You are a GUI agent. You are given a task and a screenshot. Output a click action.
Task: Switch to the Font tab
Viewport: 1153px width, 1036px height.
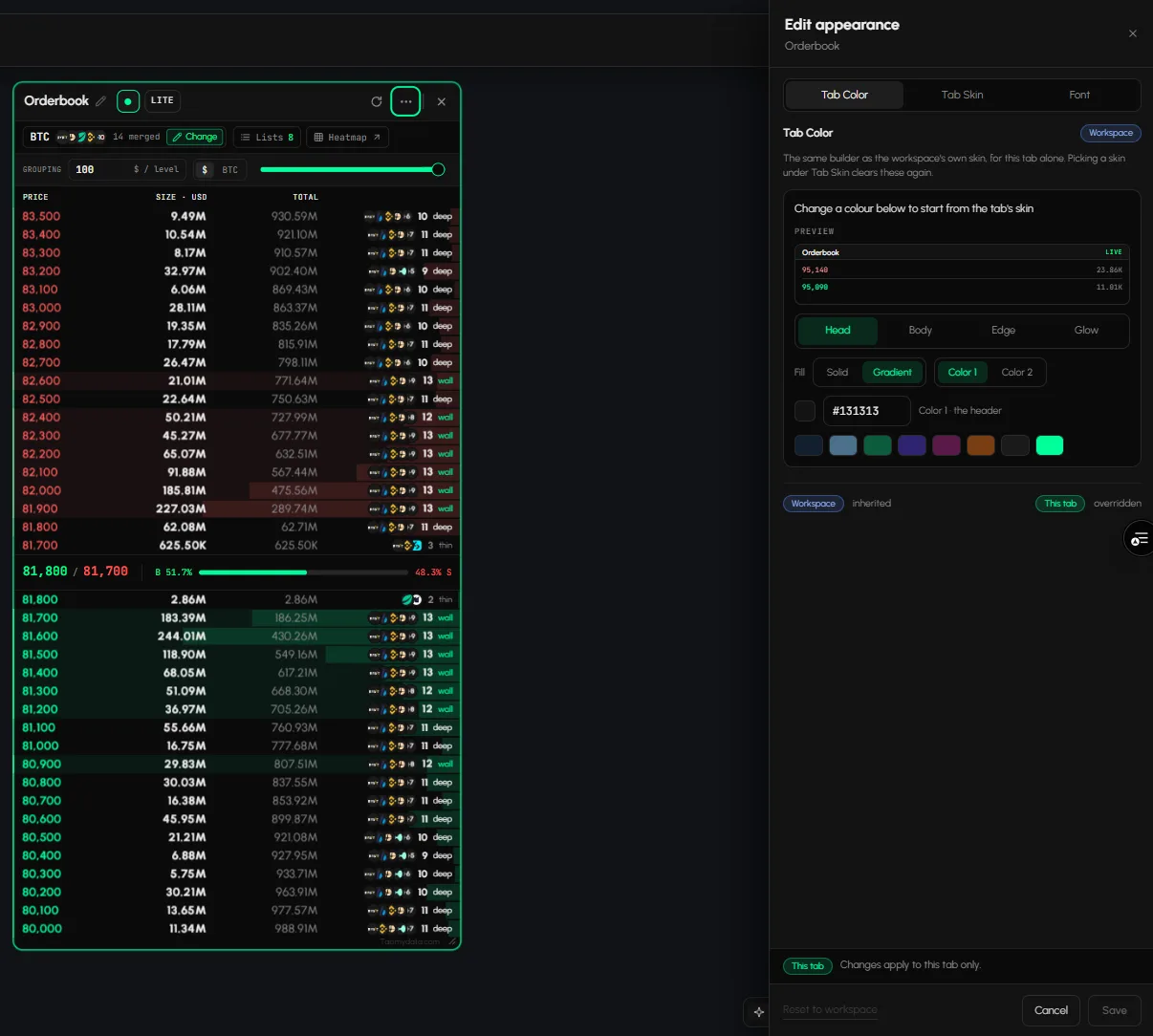[x=1079, y=95]
